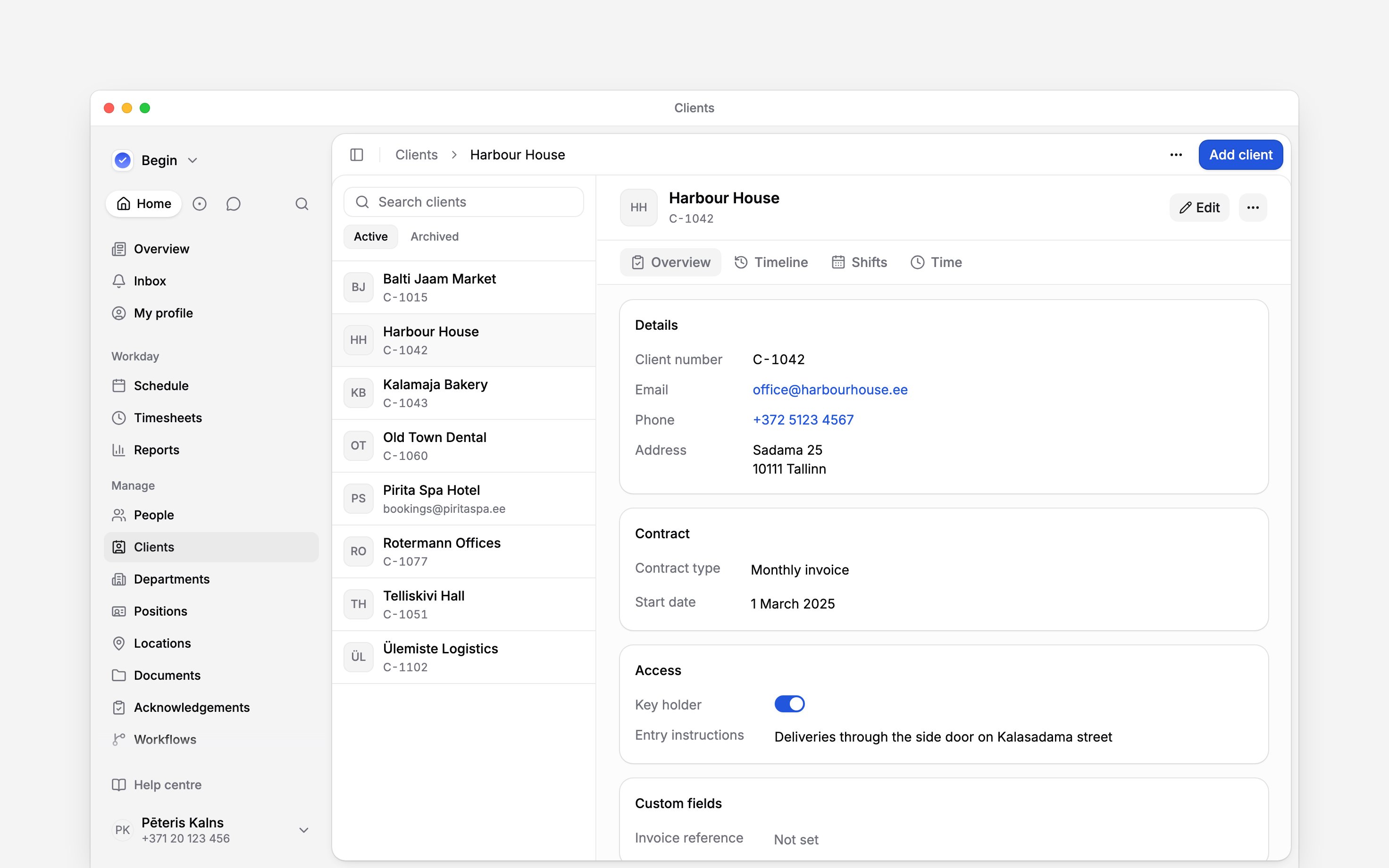Open Schedule in the sidebar
The width and height of the screenshot is (1389, 868).
[x=211, y=386]
